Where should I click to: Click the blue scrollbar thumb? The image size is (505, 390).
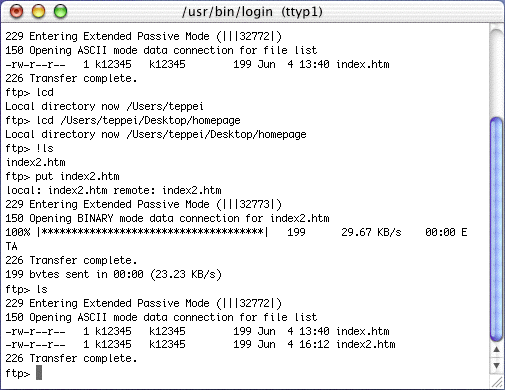(x=496, y=229)
